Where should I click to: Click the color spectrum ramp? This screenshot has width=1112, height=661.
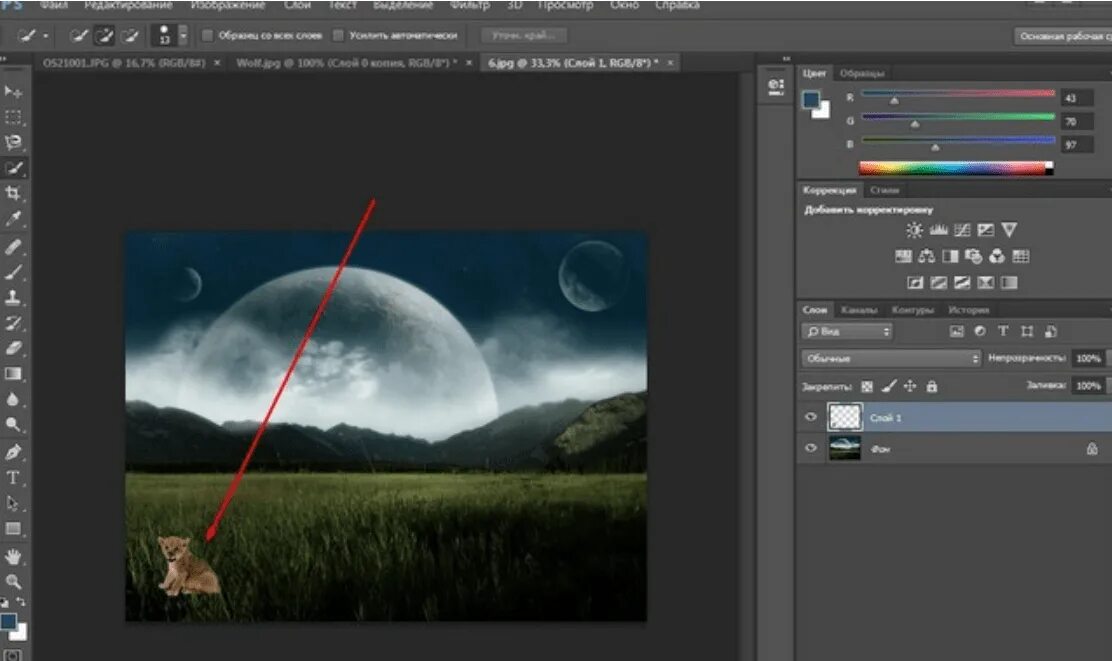pos(955,168)
